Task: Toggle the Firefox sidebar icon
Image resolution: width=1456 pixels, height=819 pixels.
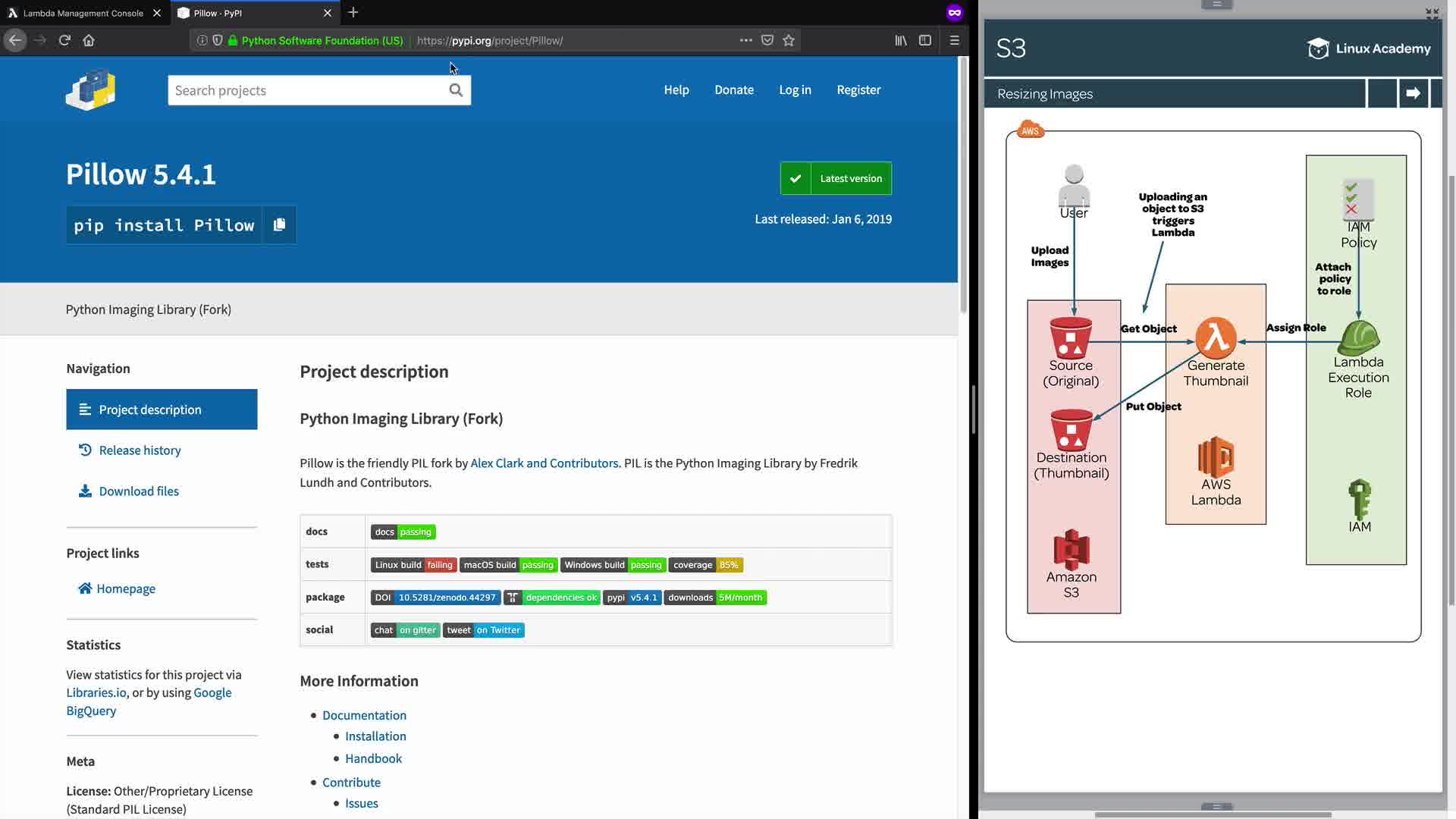Action: pos(925,40)
